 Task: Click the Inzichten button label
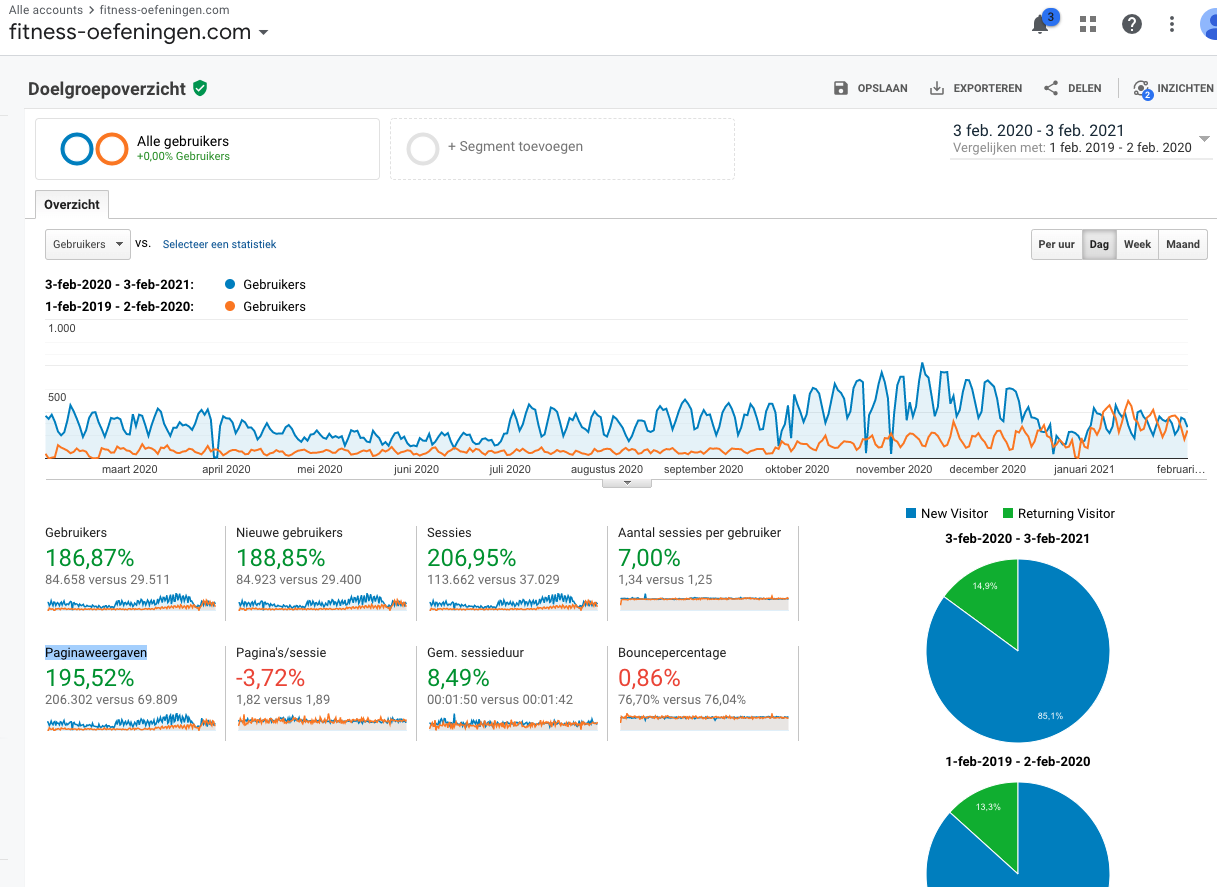pyautogui.click(x=1186, y=88)
